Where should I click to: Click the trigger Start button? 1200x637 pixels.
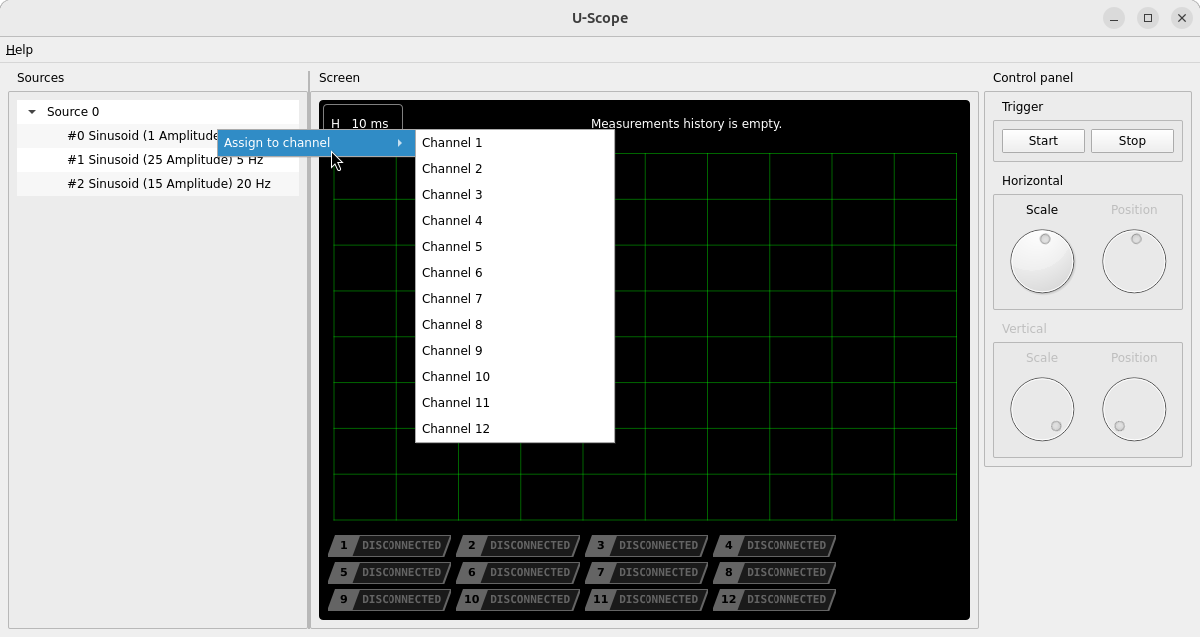tap(1043, 141)
